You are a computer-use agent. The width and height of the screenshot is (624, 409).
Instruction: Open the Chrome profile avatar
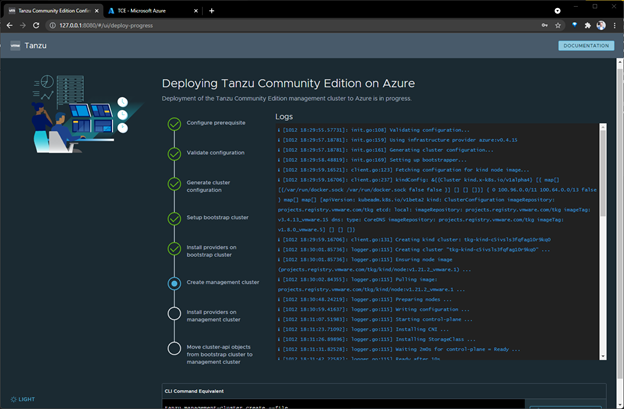point(601,25)
